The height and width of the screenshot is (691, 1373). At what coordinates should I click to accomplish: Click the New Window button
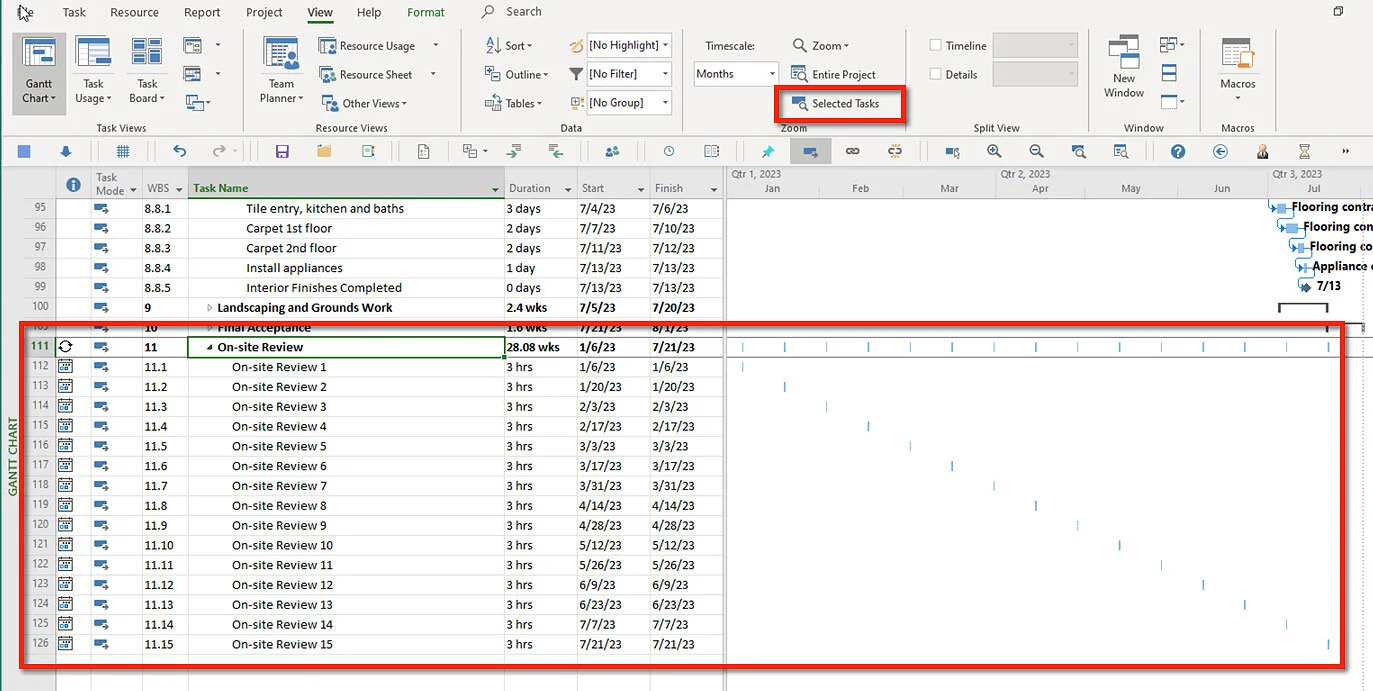(x=1124, y=68)
